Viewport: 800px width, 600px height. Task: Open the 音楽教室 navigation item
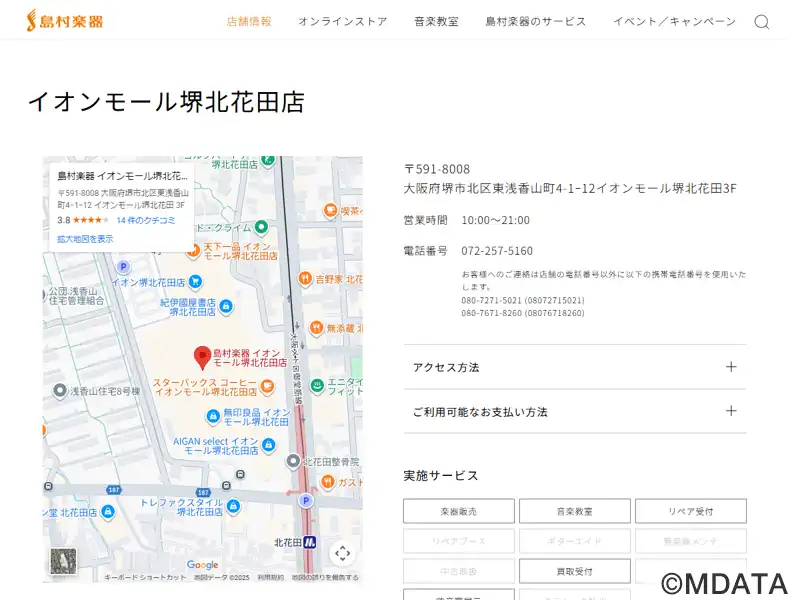pos(436,22)
